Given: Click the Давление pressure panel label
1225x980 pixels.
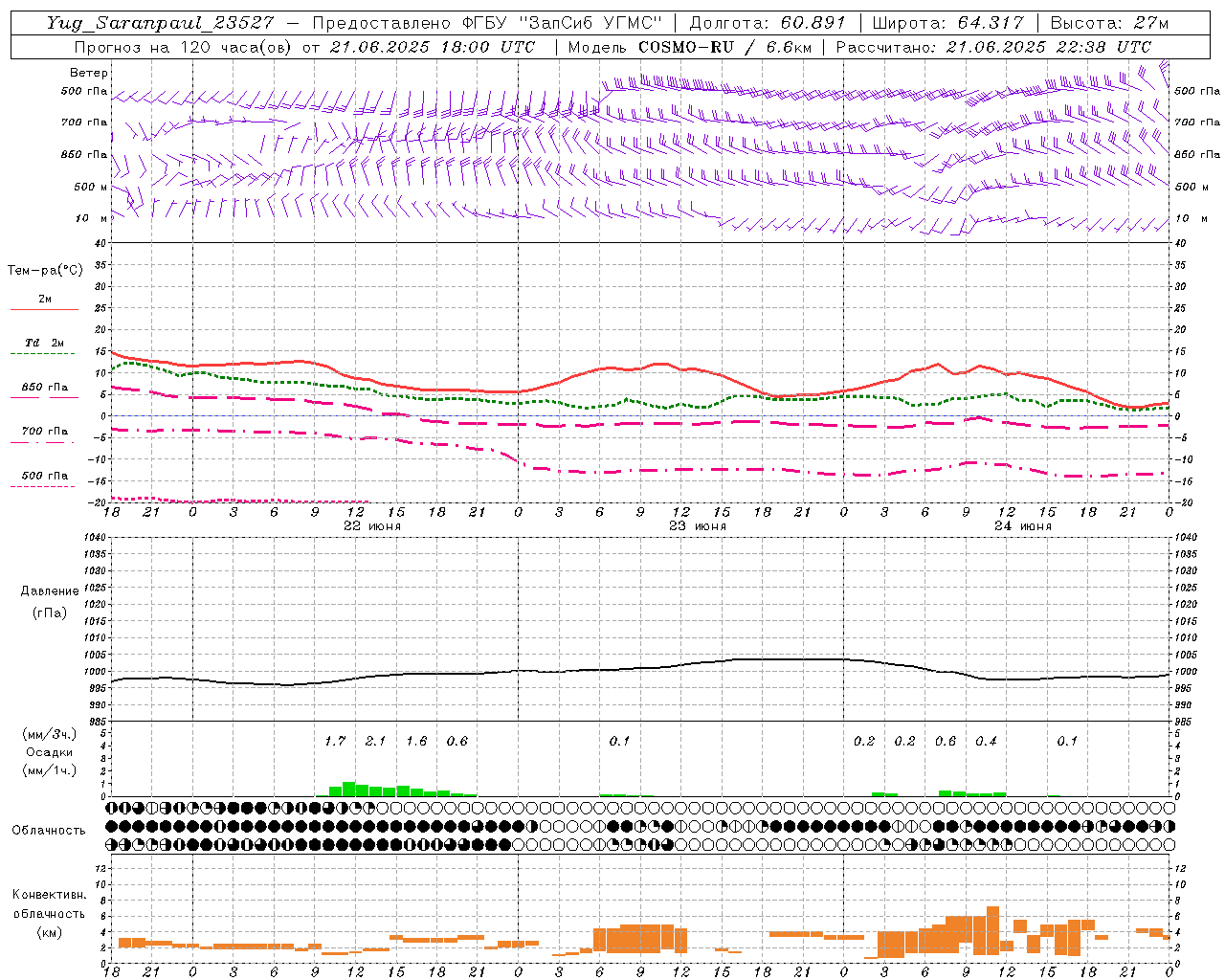Looking at the screenshot, I should click(x=49, y=591).
